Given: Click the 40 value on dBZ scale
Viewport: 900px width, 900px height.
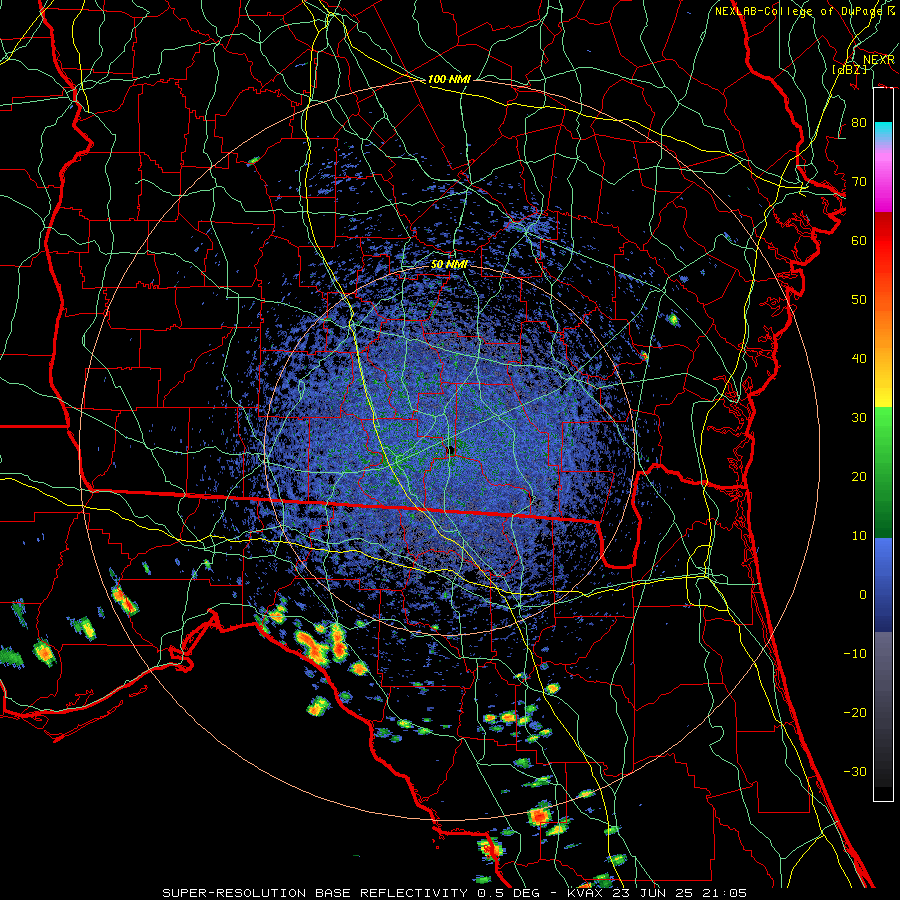Looking at the screenshot, I should pos(859,359).
